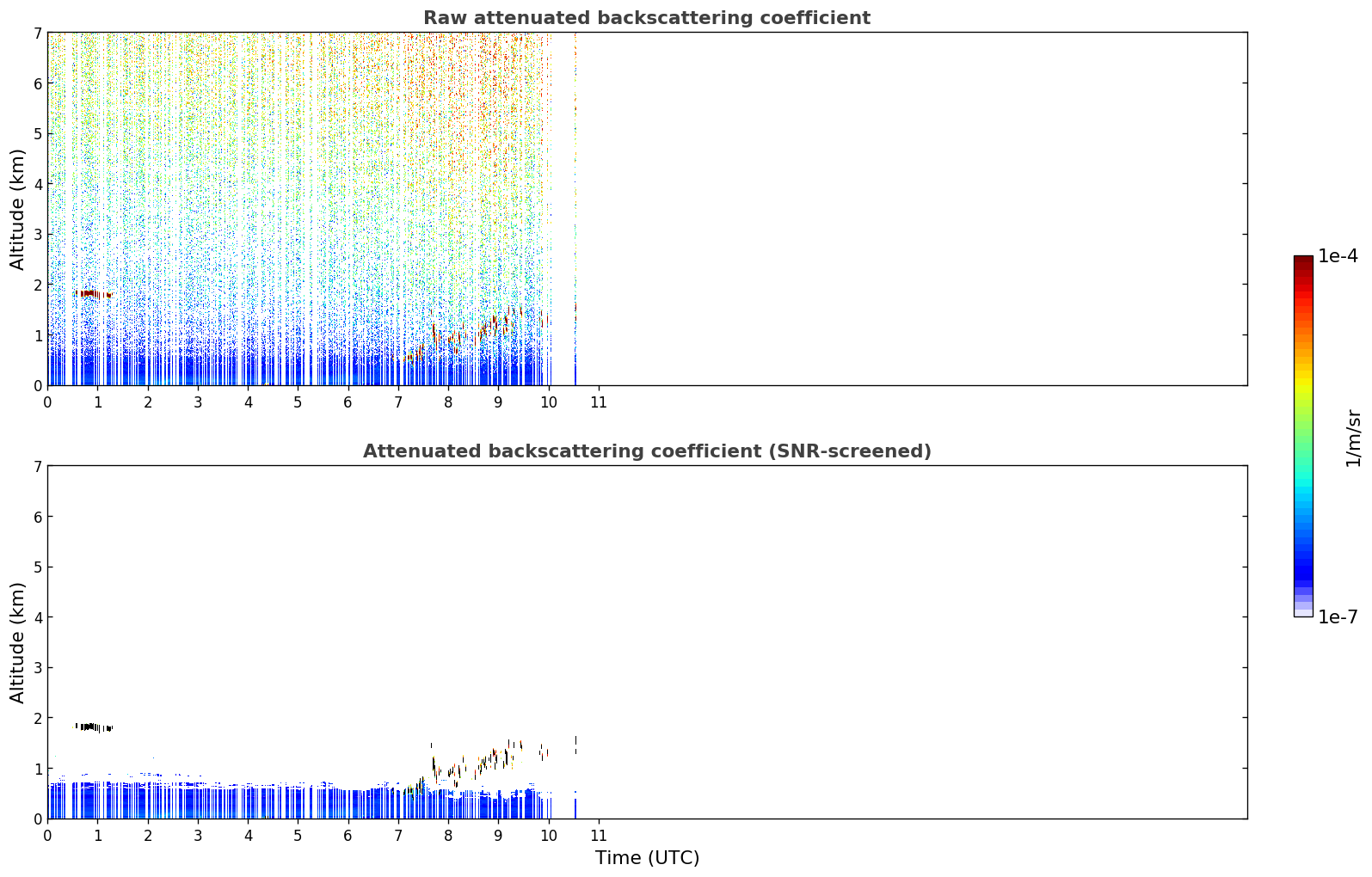
Task: Click the time tick 11 on bottom plot
Action: click(599, 836)
